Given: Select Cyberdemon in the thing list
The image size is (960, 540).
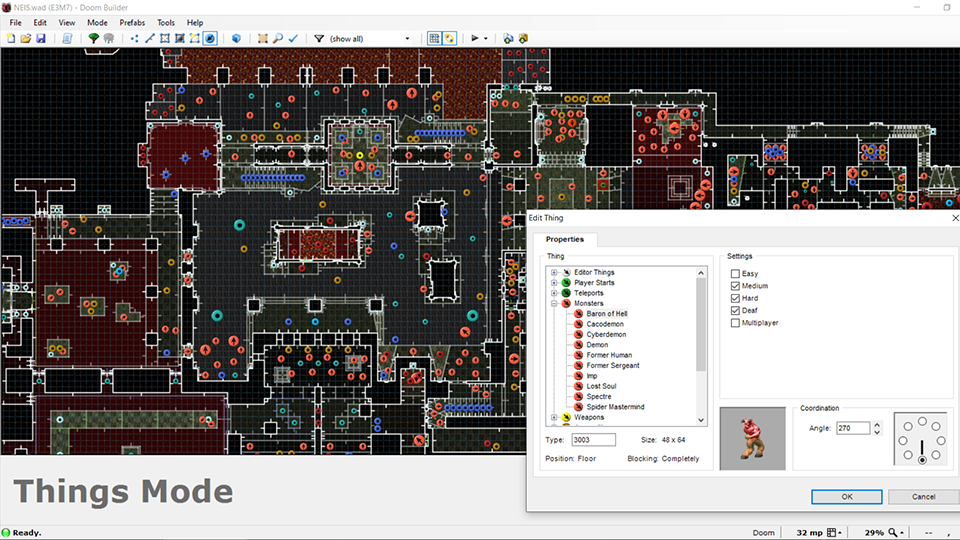Looking at the screenshot, I should click(606, 334).
